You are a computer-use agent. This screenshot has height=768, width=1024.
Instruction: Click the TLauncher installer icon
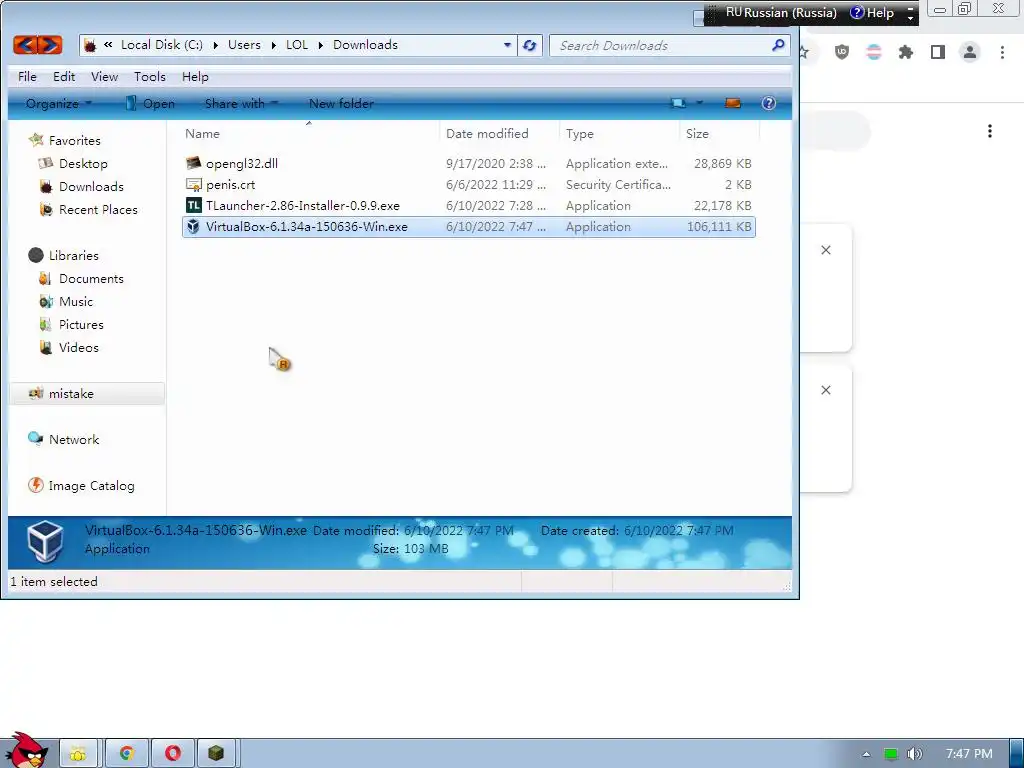(193, 206)
